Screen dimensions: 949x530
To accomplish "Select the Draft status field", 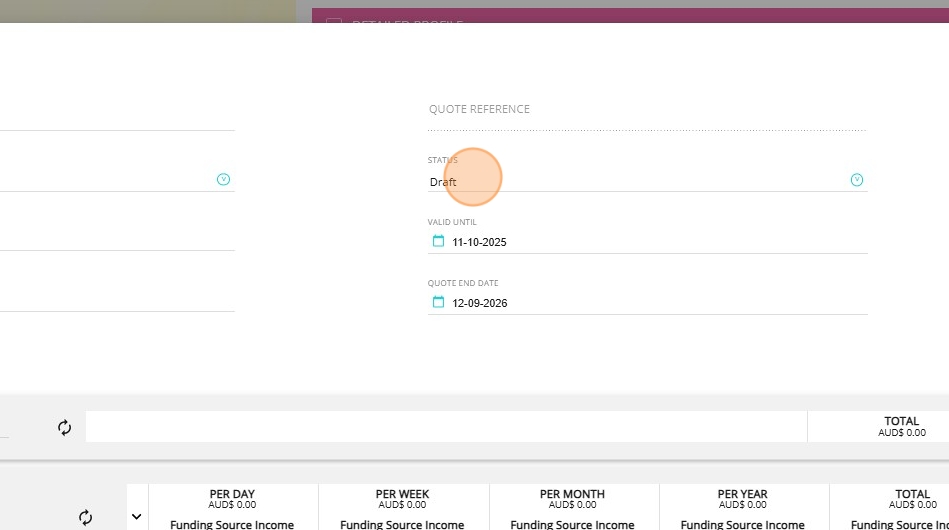I will (x=647, y=182).
